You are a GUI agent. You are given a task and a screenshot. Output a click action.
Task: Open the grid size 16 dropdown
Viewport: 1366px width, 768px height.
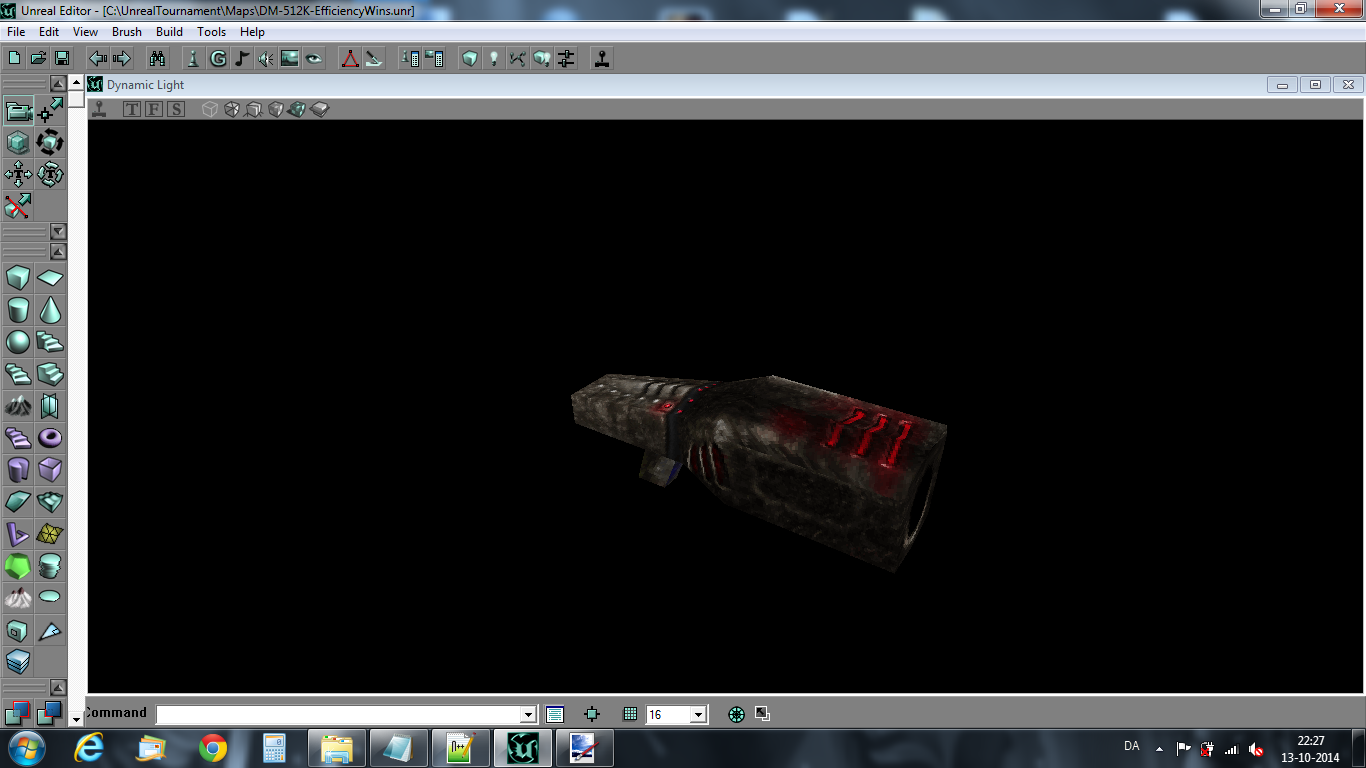(699, 714)
